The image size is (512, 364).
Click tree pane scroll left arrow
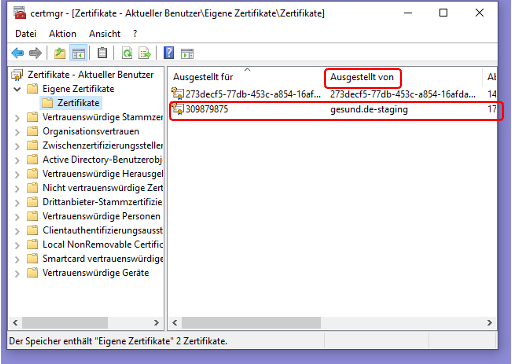point(15,323)
